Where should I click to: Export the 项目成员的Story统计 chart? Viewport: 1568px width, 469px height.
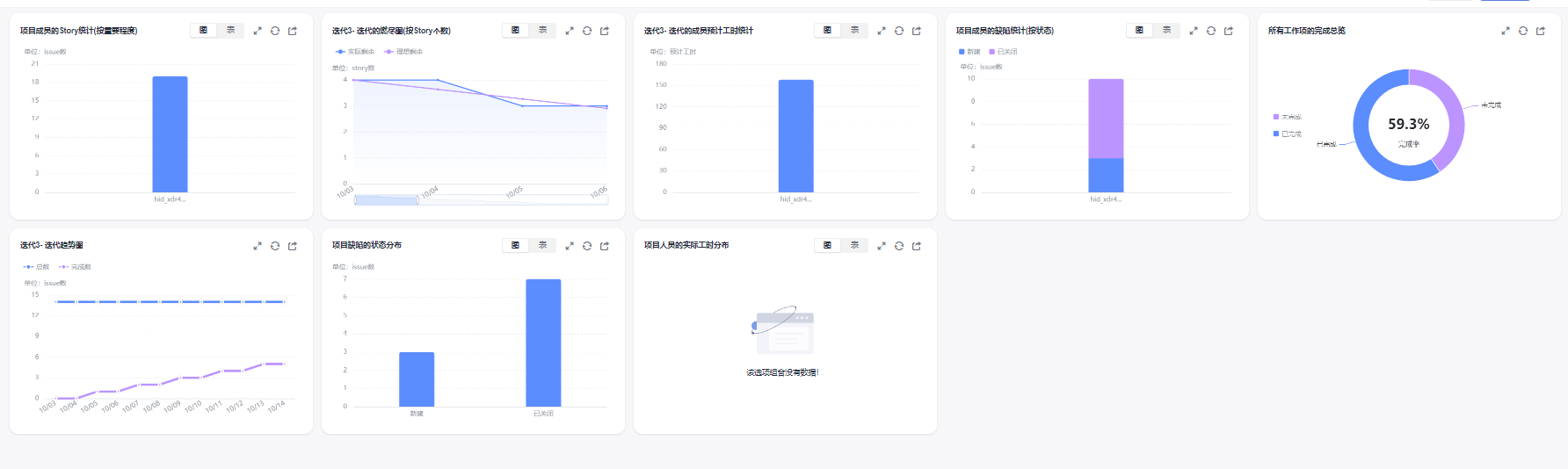pyautogui.click(x=293, y=31)
